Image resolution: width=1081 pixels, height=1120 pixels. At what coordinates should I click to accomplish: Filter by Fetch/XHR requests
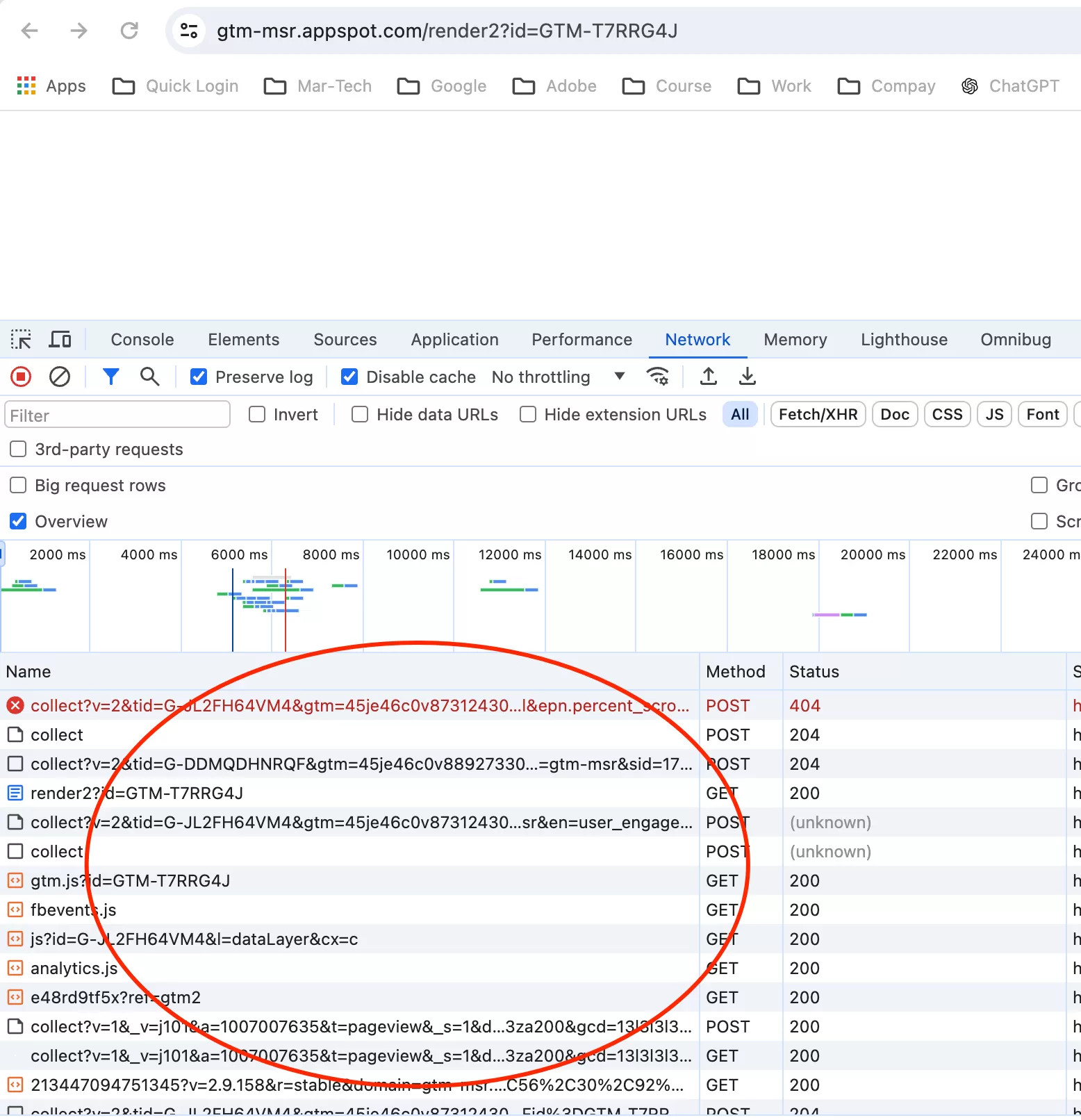818,415
